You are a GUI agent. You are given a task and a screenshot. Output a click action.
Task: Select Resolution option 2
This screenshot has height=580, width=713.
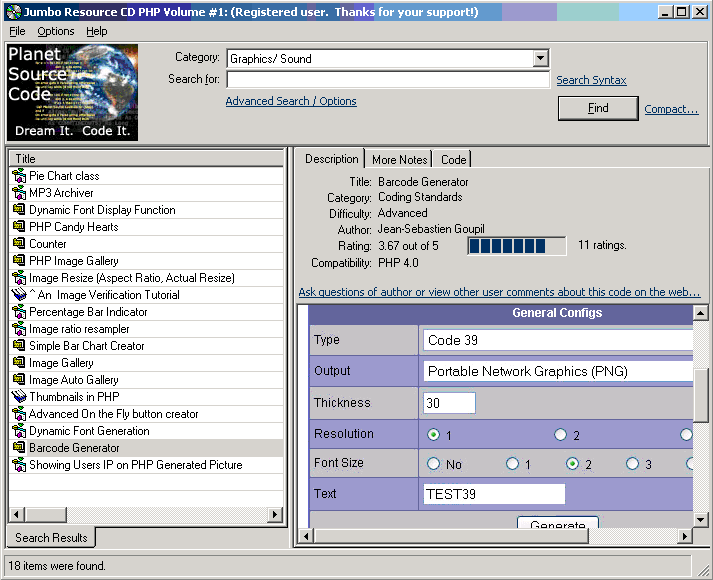pyautogui.click(x=561, y=435)
